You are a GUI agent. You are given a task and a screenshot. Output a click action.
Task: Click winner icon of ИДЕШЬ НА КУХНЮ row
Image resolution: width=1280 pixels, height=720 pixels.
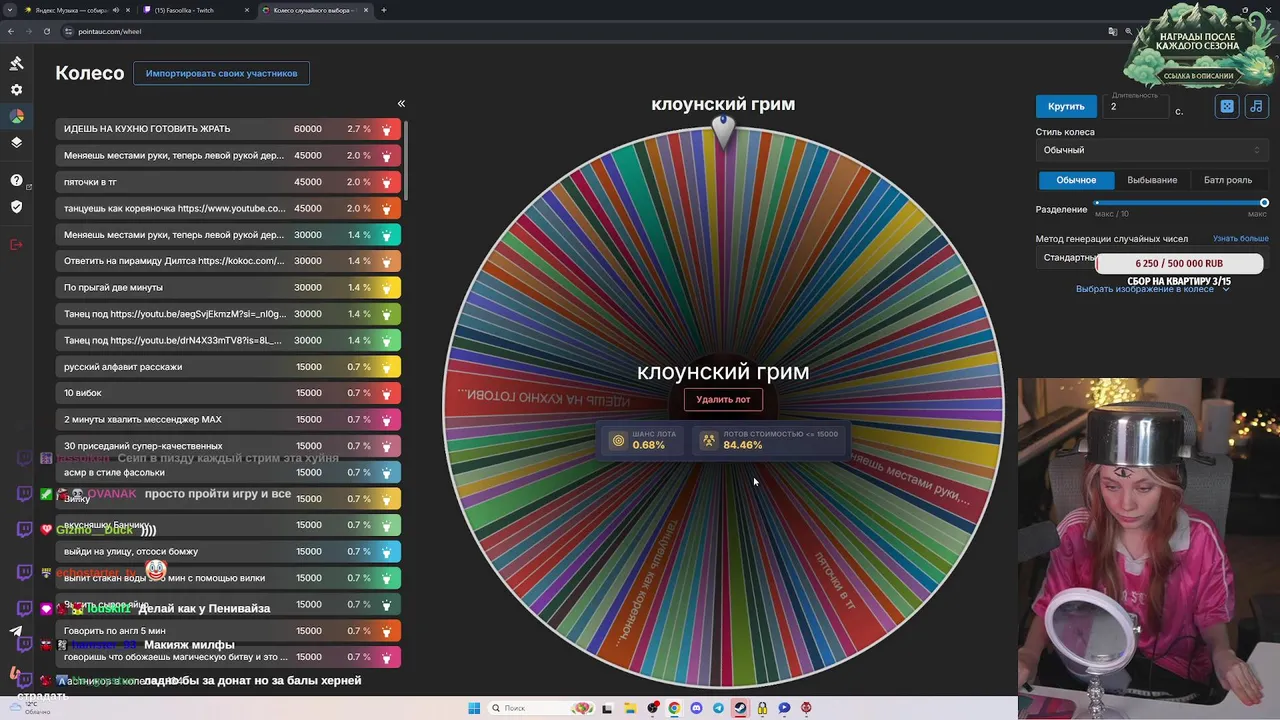386,129
